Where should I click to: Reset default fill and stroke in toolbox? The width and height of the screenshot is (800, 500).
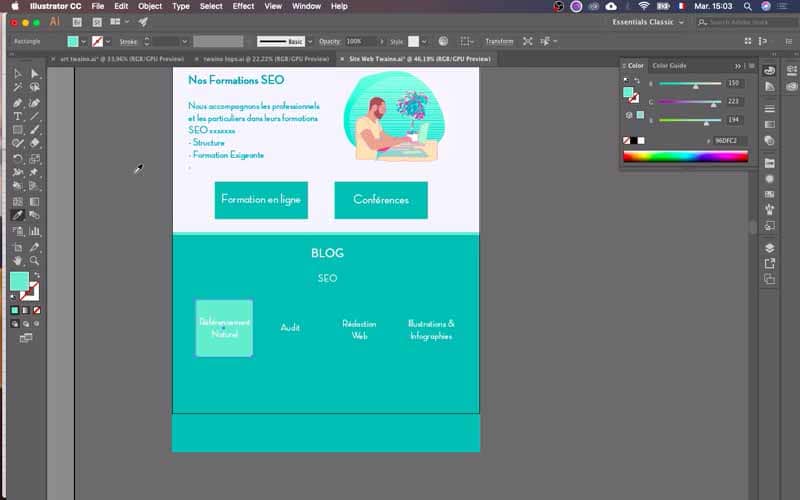[x=13, y=296]
